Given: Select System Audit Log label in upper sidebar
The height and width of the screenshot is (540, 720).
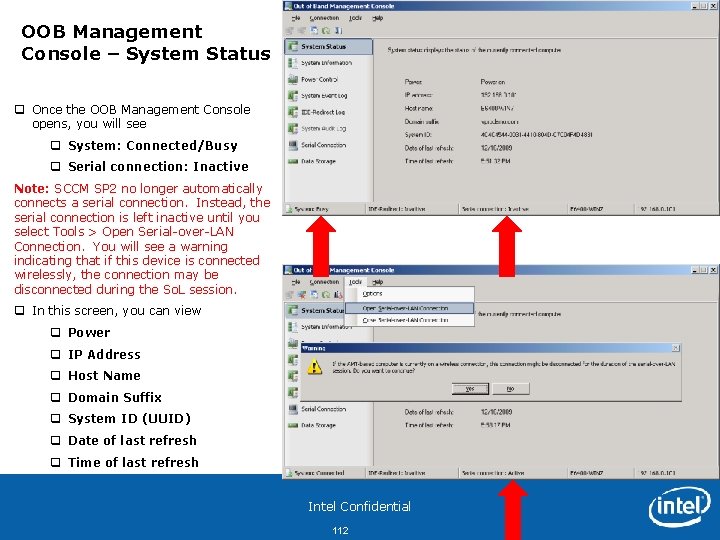Looking at the screenshot, I should click(323, 129).
